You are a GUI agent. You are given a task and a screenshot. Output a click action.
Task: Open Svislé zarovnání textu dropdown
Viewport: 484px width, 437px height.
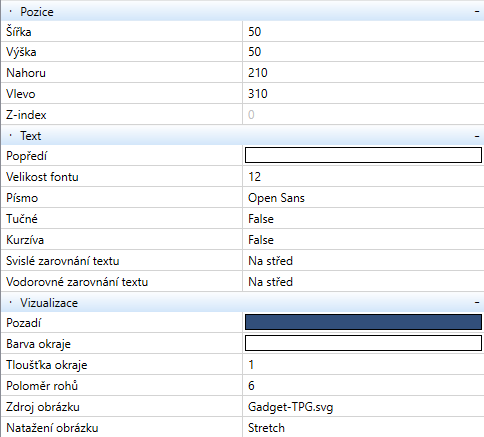363,261
